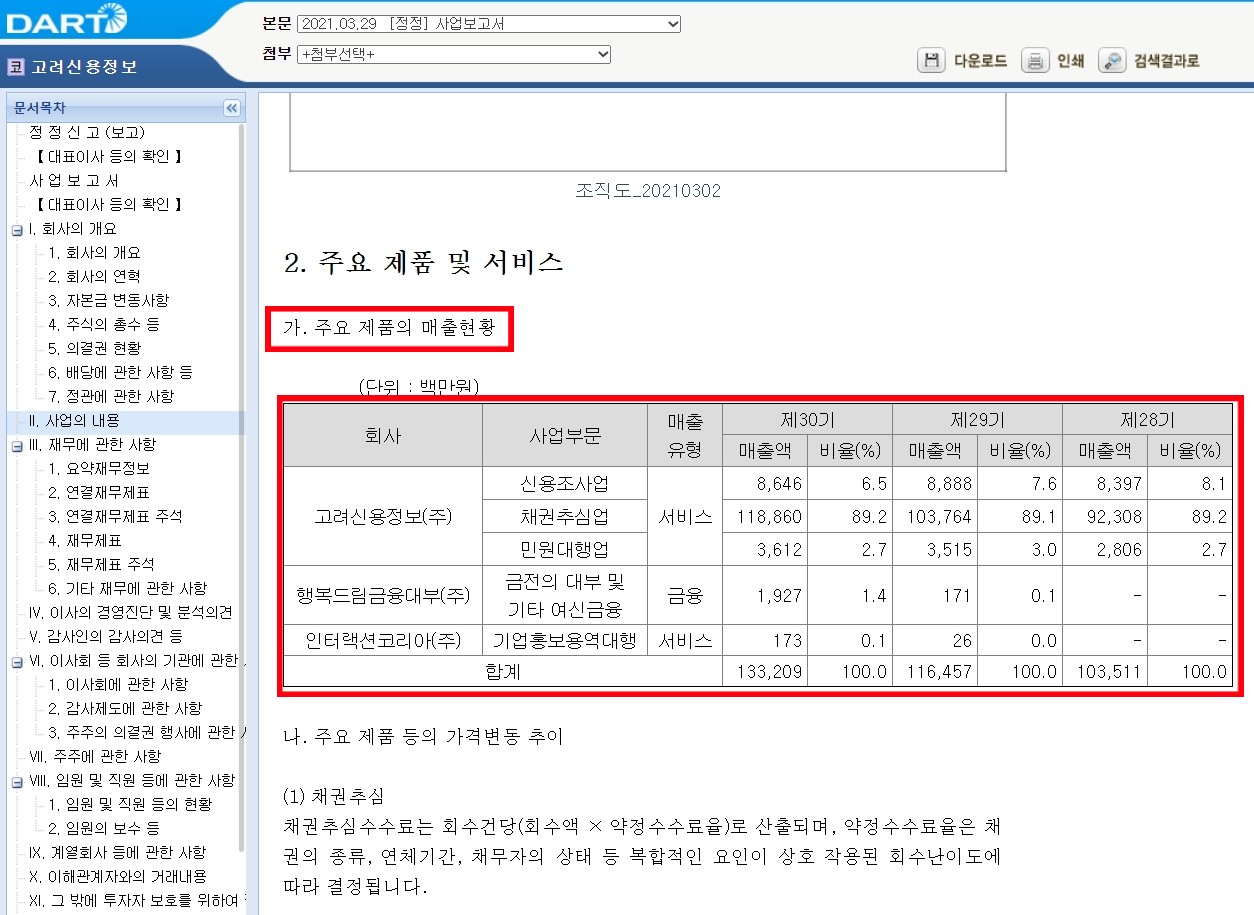
Task: Click the 다운로드 button
Action: (980, 60)
